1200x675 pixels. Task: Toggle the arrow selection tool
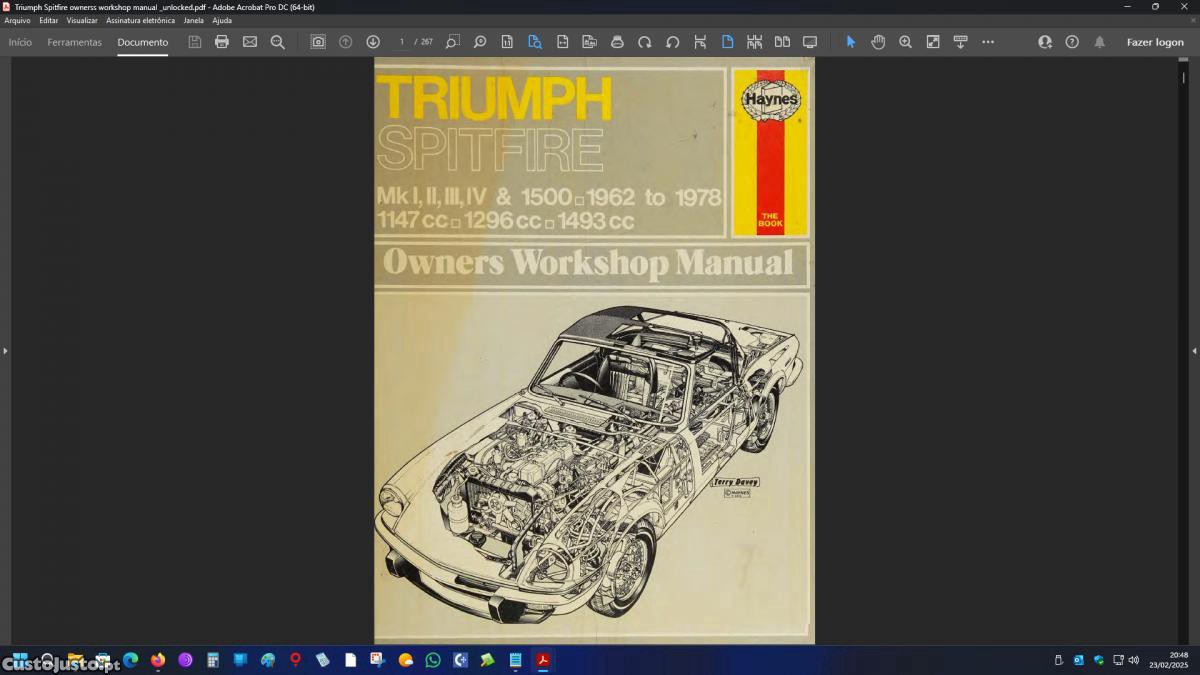click(851, 42)
